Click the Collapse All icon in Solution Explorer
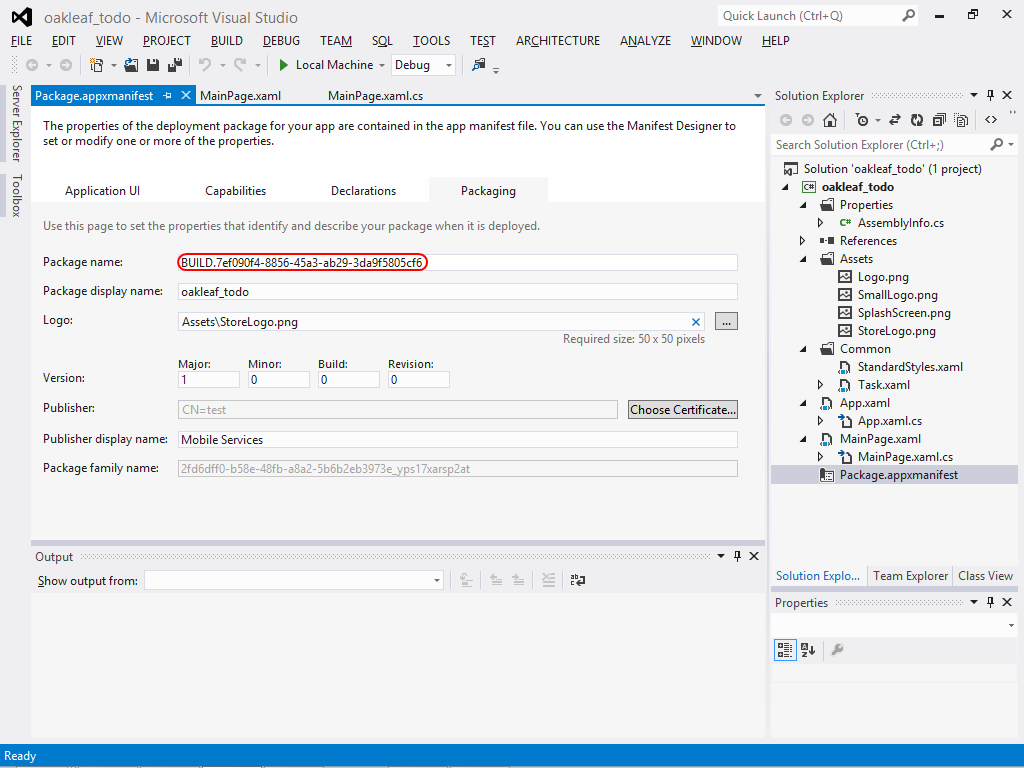The image size is (1024, 768). click(939, 120)
